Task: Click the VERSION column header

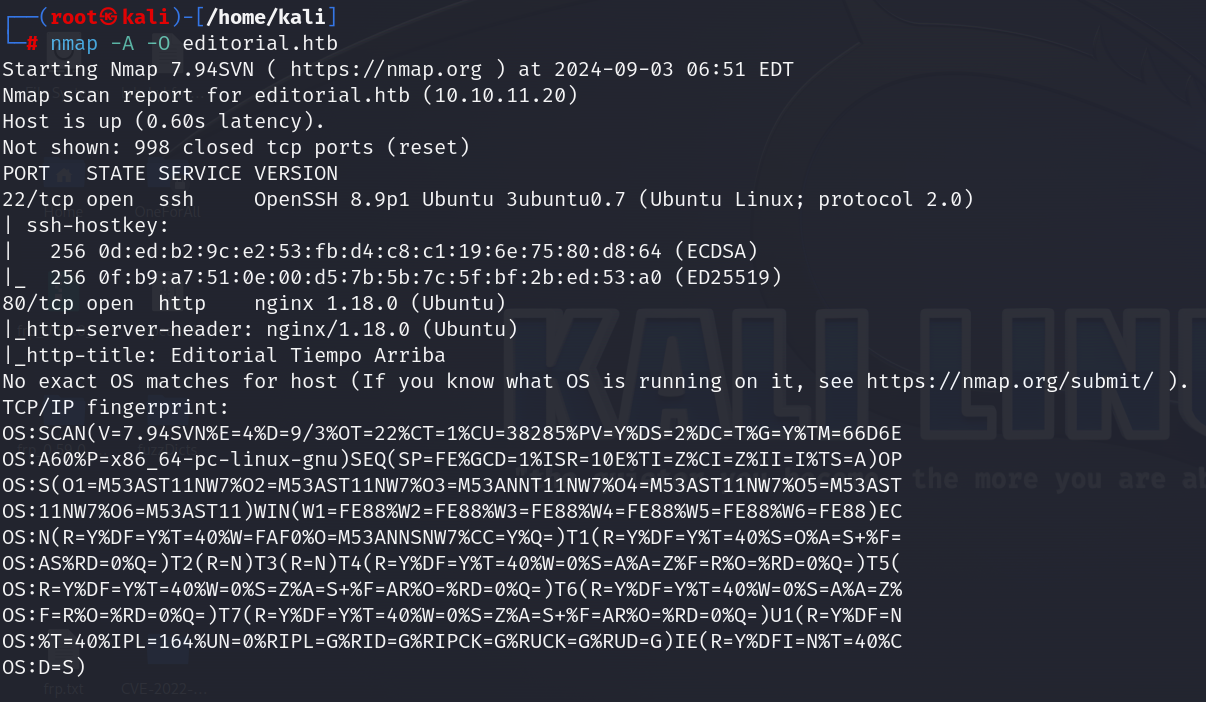Action: (296, 174)
